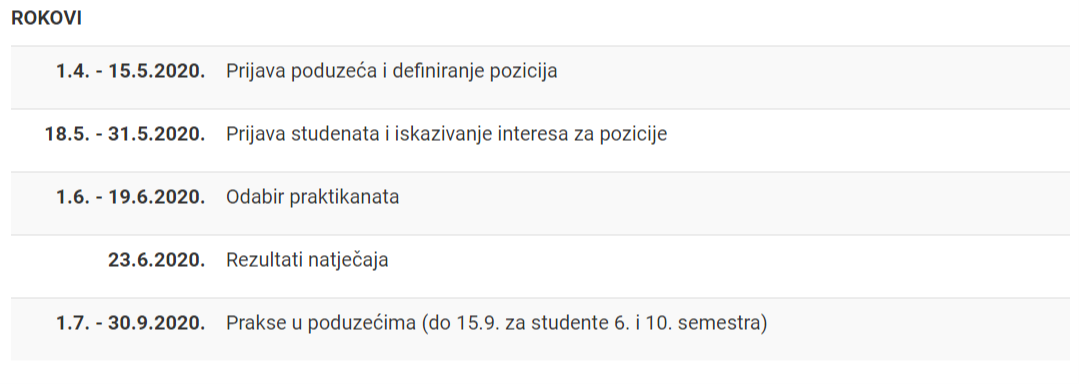Screen dimensions: 1079x384
Task: Click the Prijava poduzeća i definiranje pozicija text
Action: tap(392, 71)
